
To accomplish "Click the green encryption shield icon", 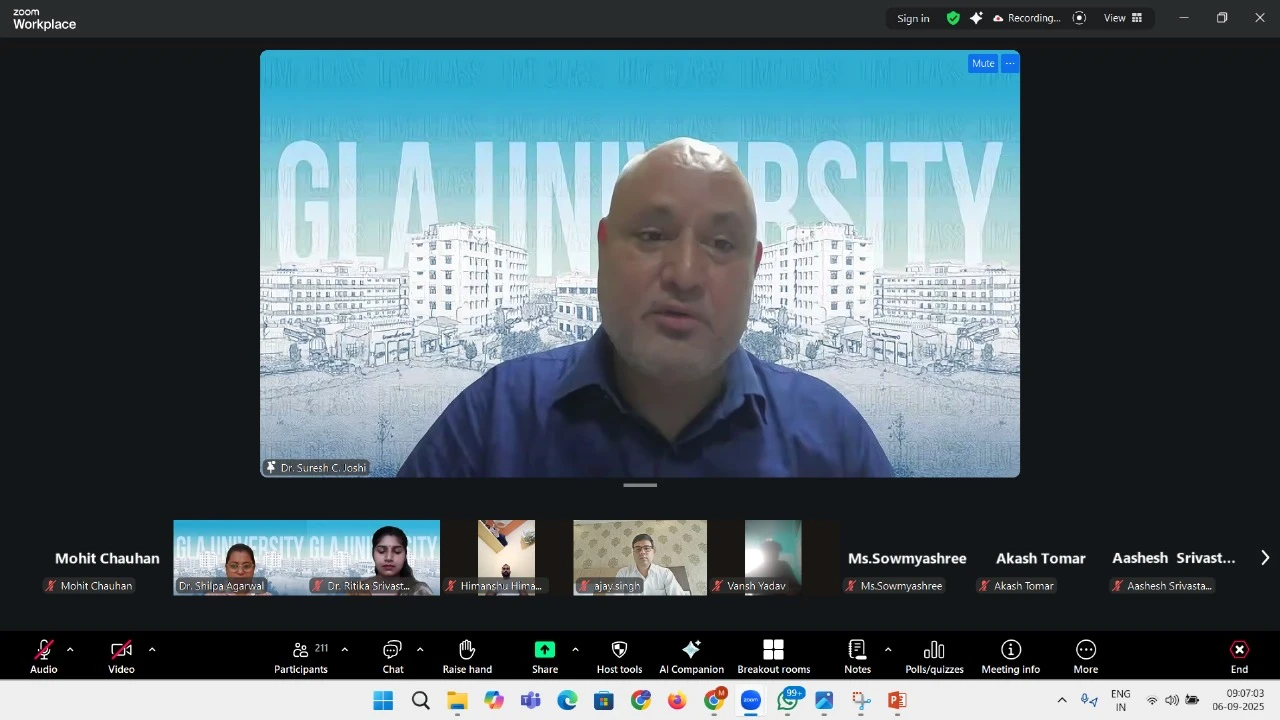I will 953,18.
